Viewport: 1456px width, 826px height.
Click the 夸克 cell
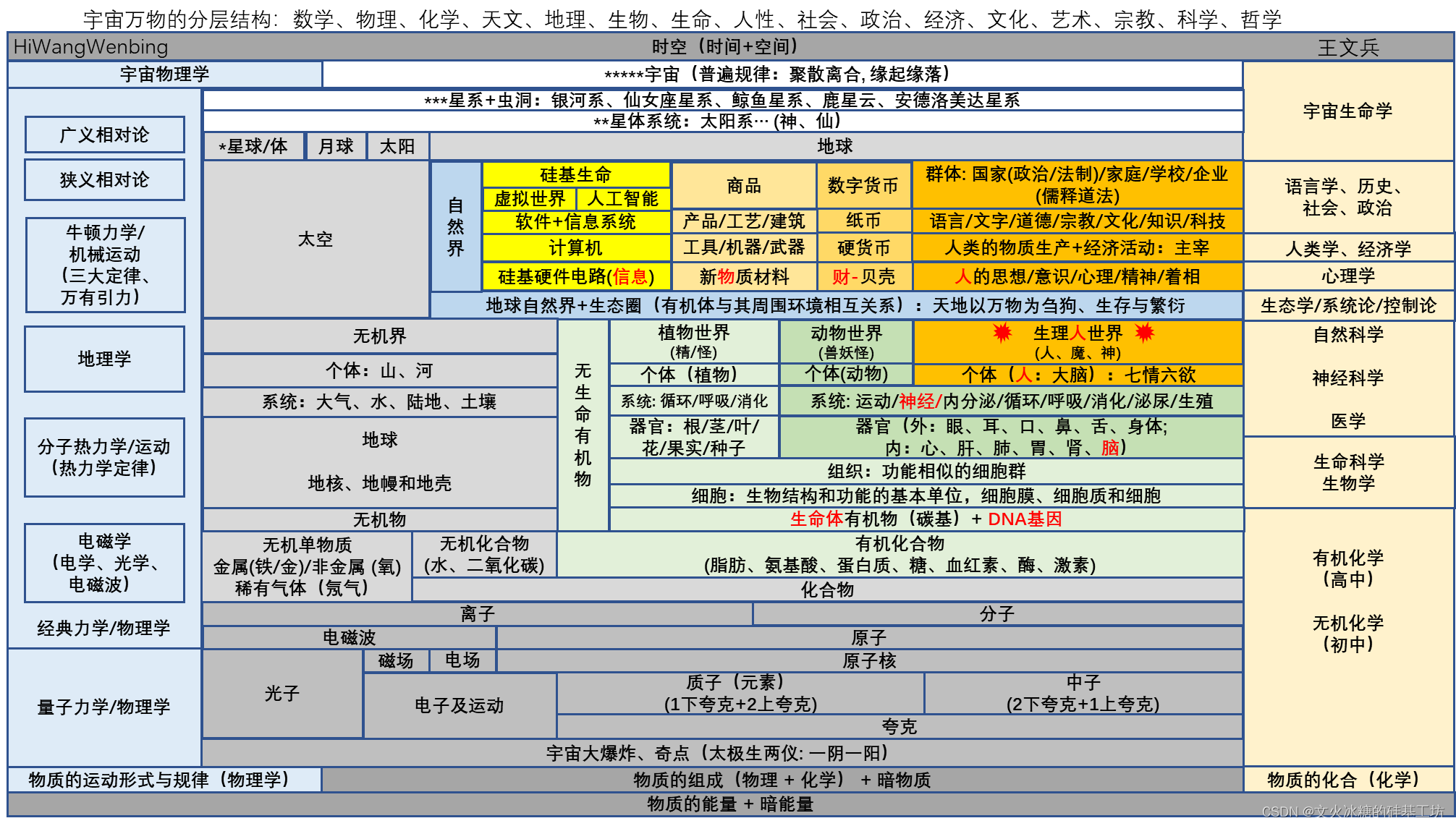pos(899,726)
